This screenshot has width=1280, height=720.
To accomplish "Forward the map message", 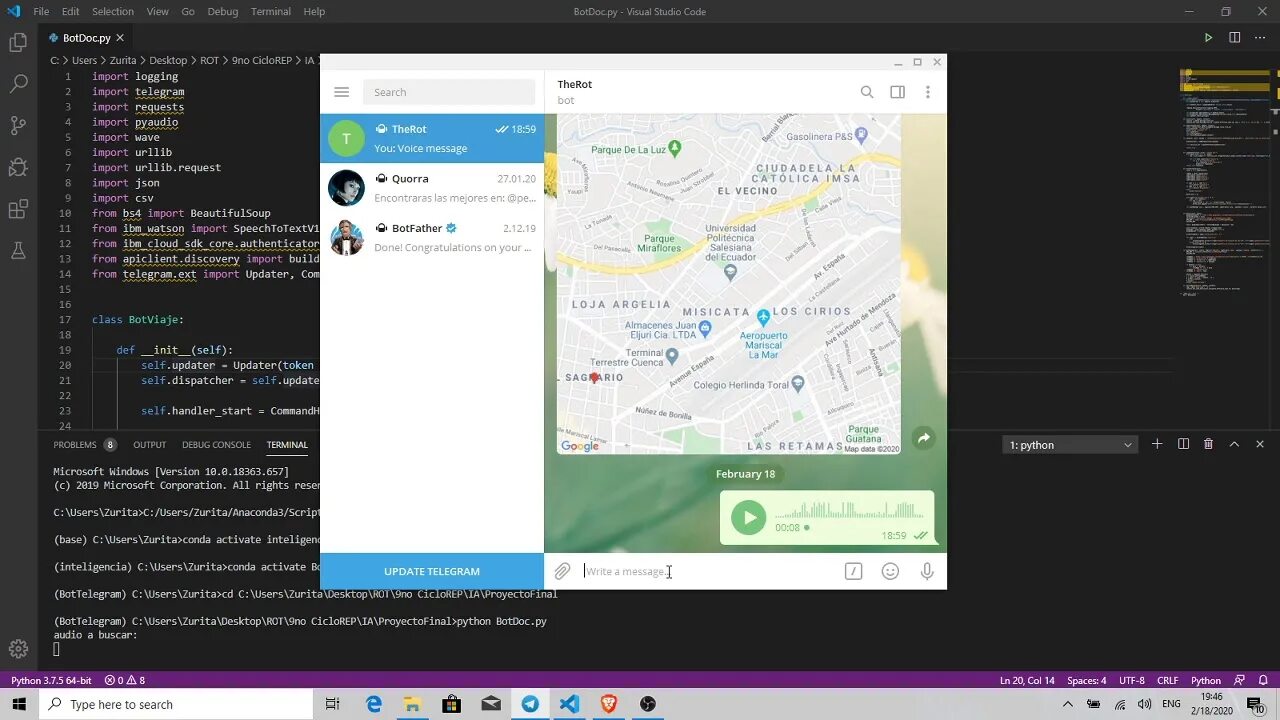I will coord(923,438).
